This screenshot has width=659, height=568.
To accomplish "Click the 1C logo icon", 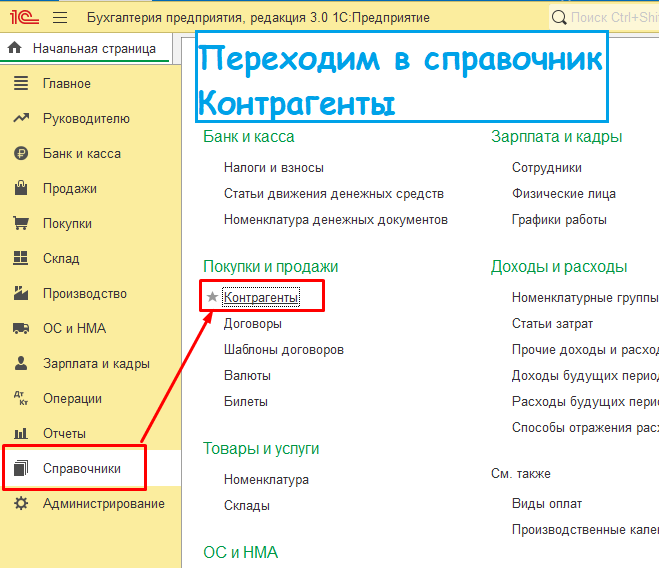I will 24,17.
